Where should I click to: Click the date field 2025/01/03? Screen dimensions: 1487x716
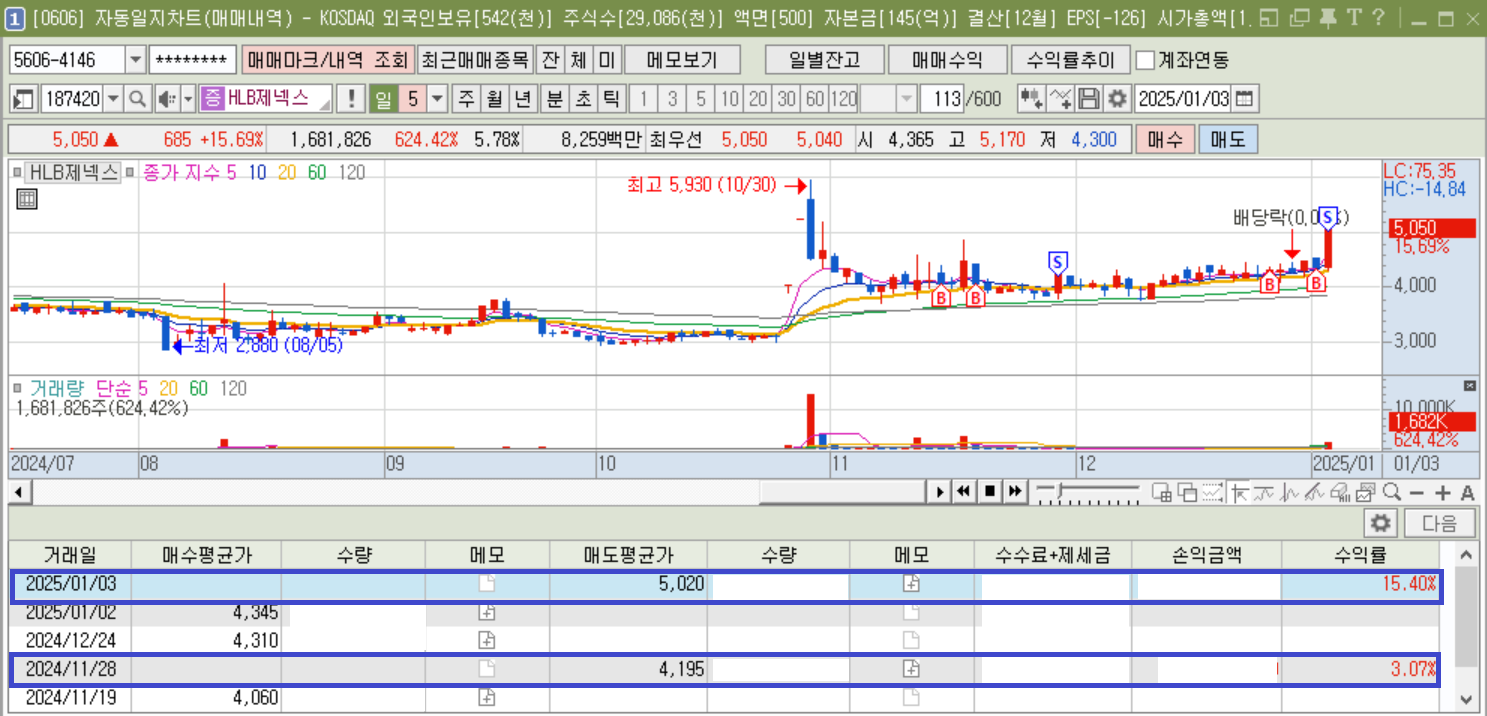pyautogui.click(x=1185, y=99)
